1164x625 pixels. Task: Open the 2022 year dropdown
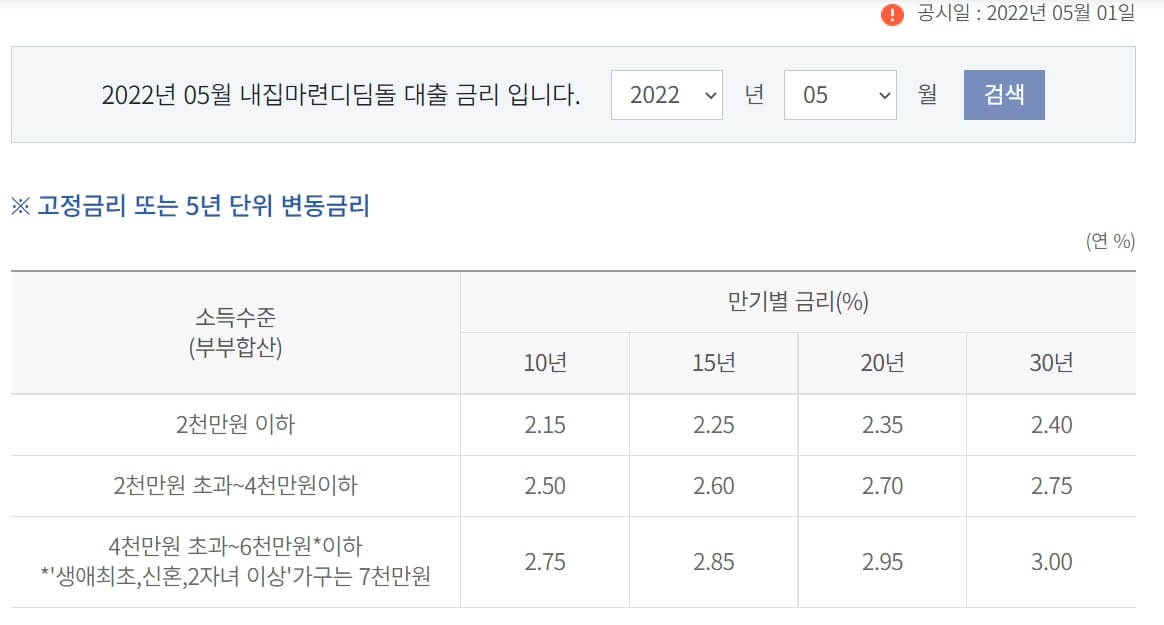[665, 94]
